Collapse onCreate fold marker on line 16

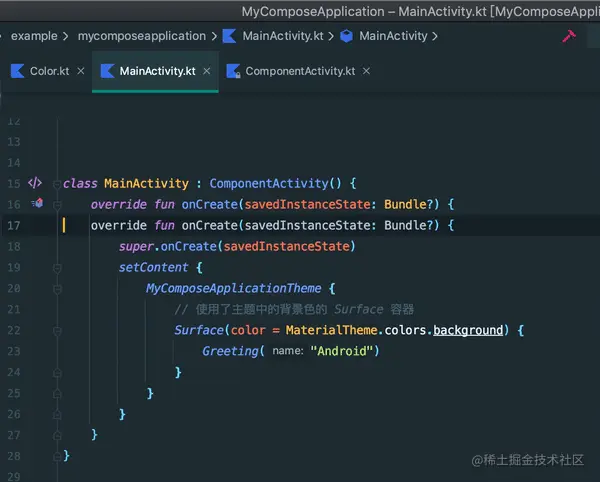tap(57, 205)
